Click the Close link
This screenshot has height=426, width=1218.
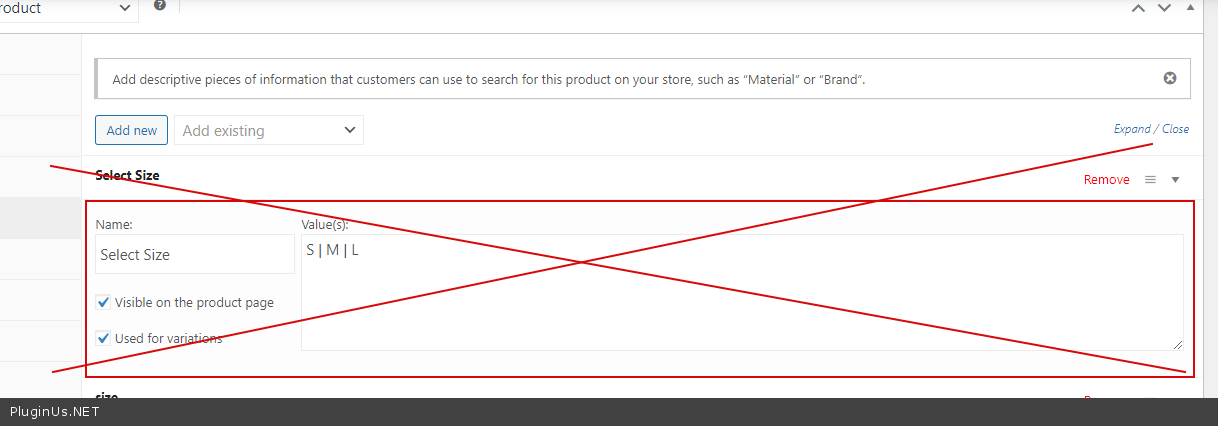pyautogui.click(x=1176, y=129)
